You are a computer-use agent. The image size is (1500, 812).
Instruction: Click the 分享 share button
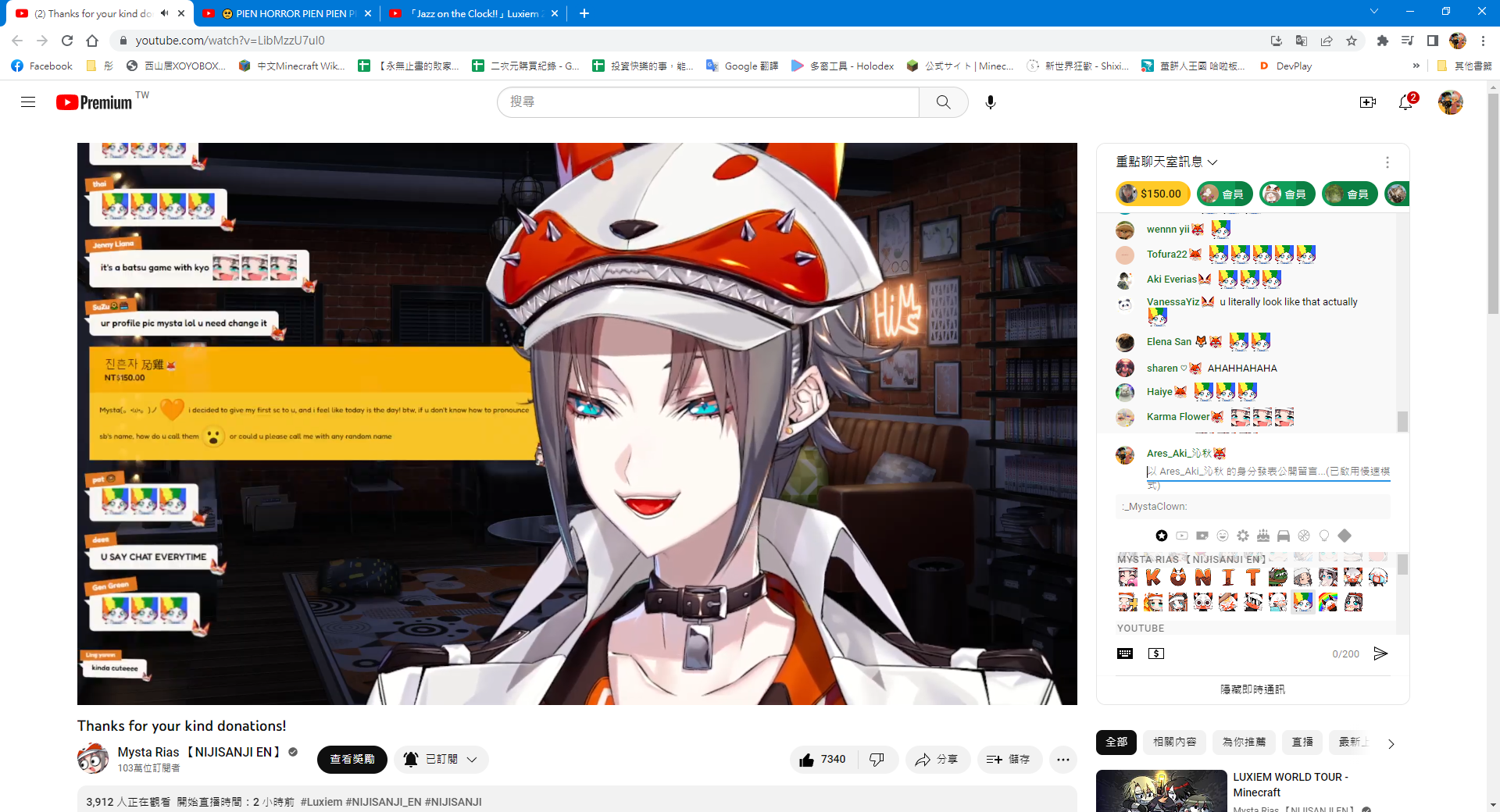(937, 760)
